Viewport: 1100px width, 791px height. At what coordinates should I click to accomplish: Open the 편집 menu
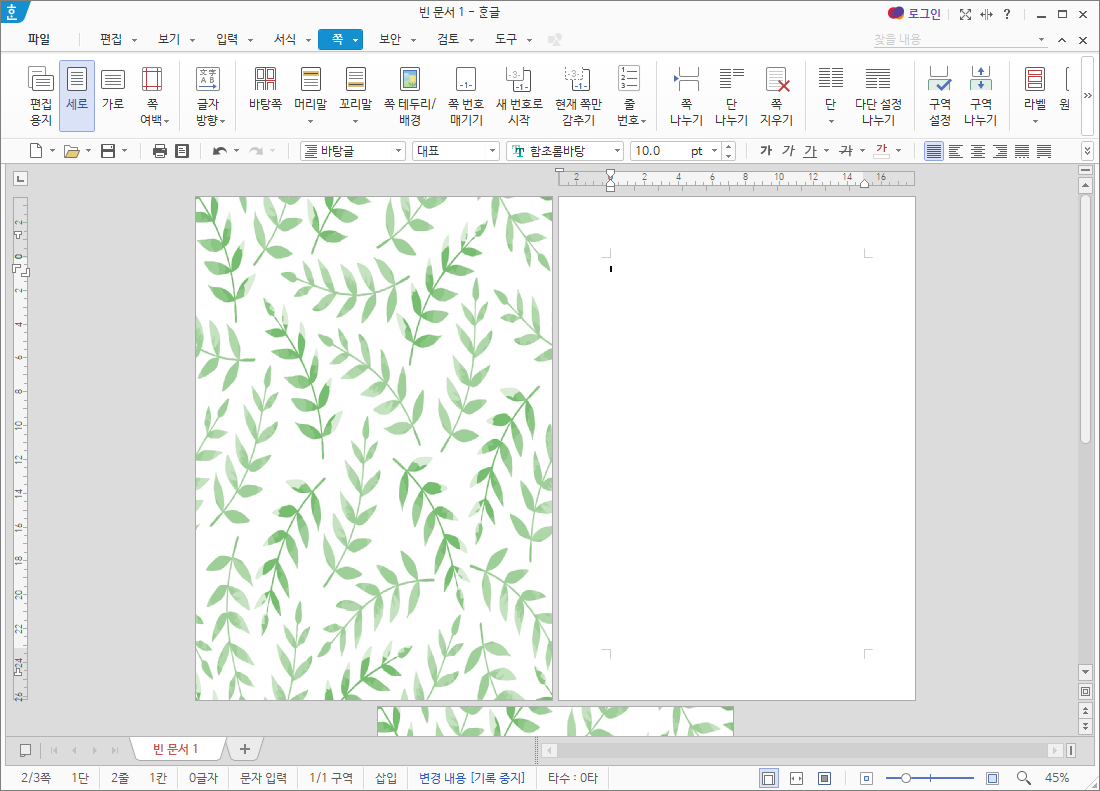click(x=111, y=39)
